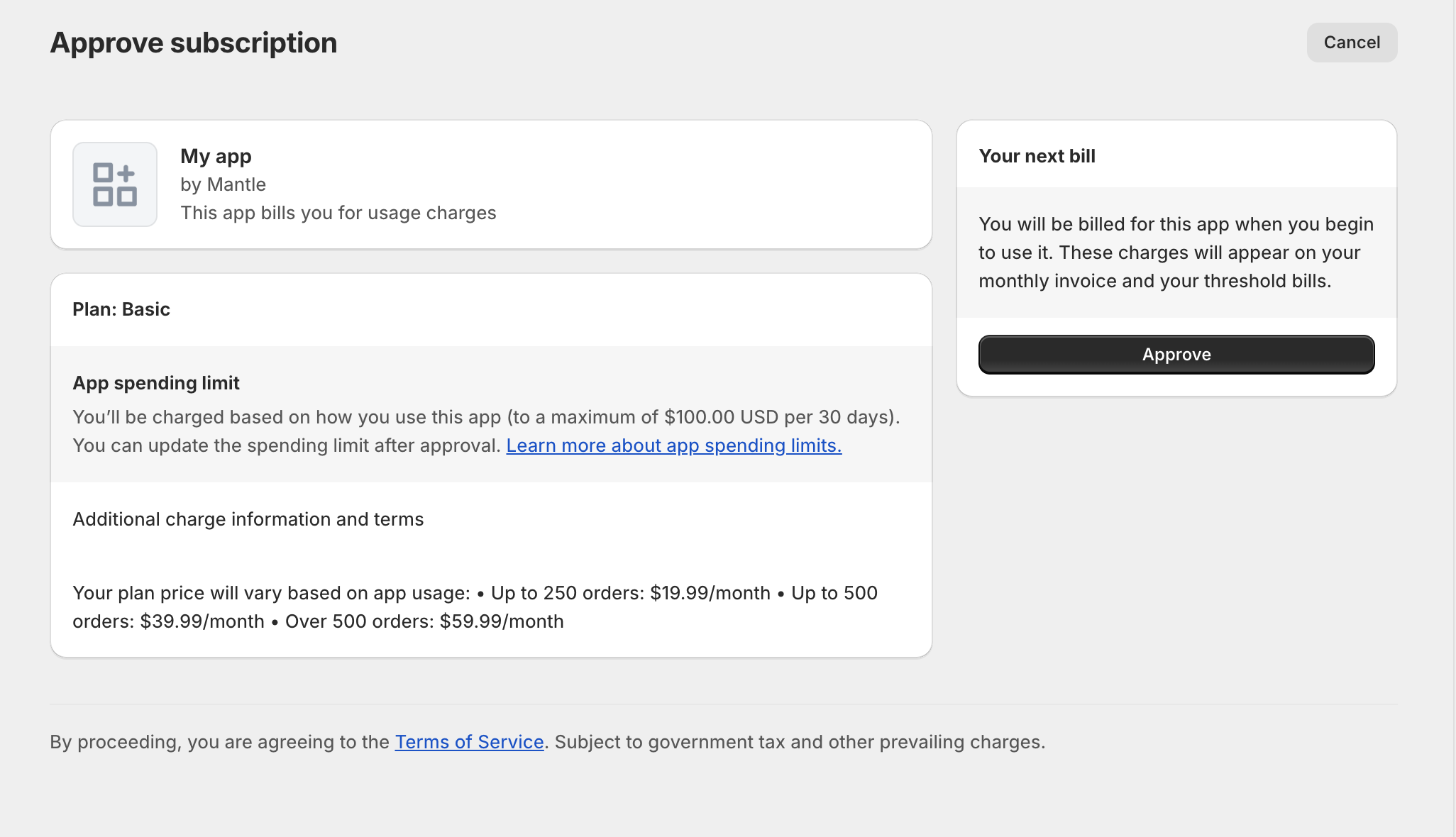The width and height of the screenshot is (1456, 837).
Task: Click Cancel to dismiss the subscription dialog
Action: (1352, 43)
